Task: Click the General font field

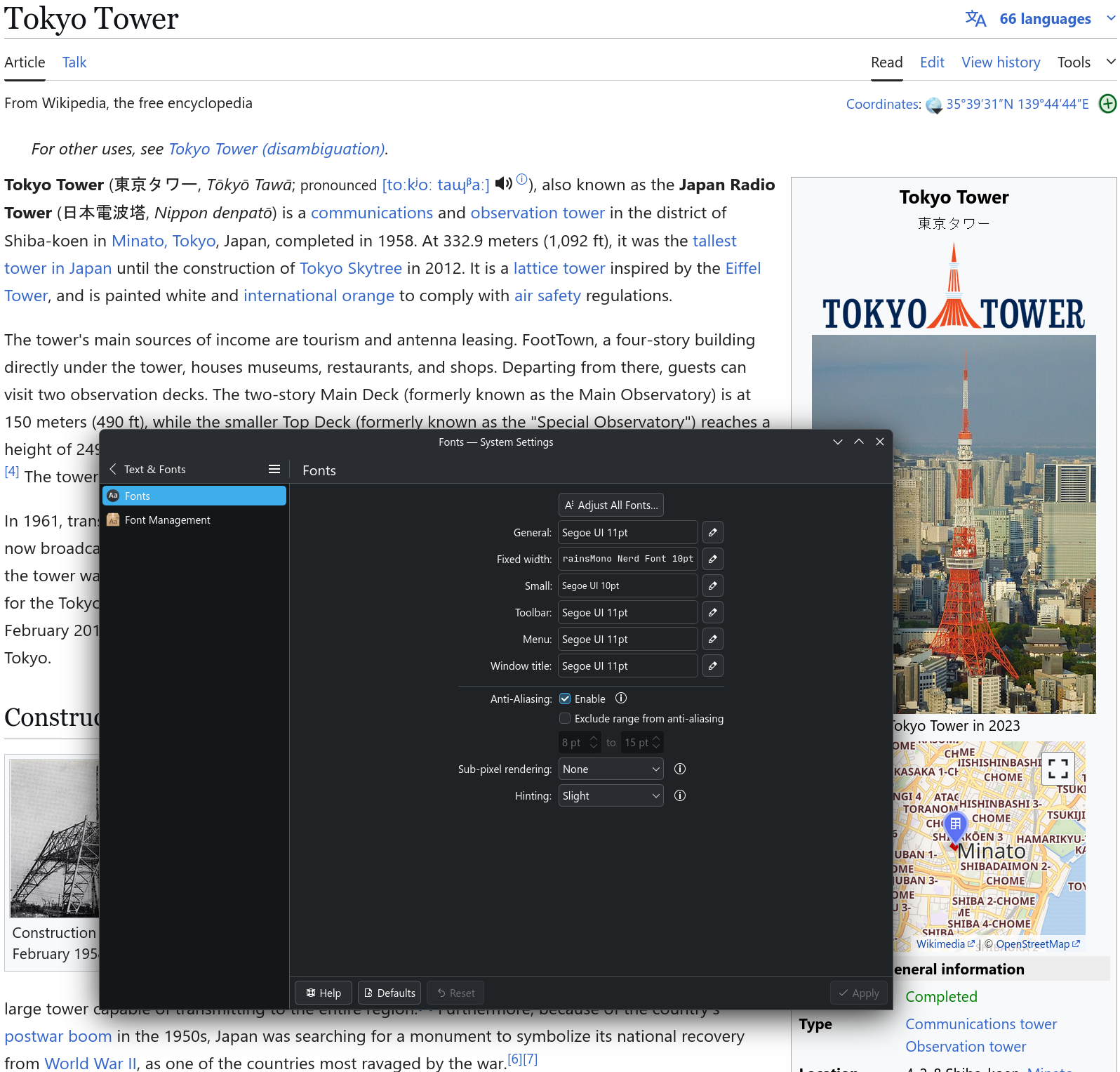Action: click(628, 532)
